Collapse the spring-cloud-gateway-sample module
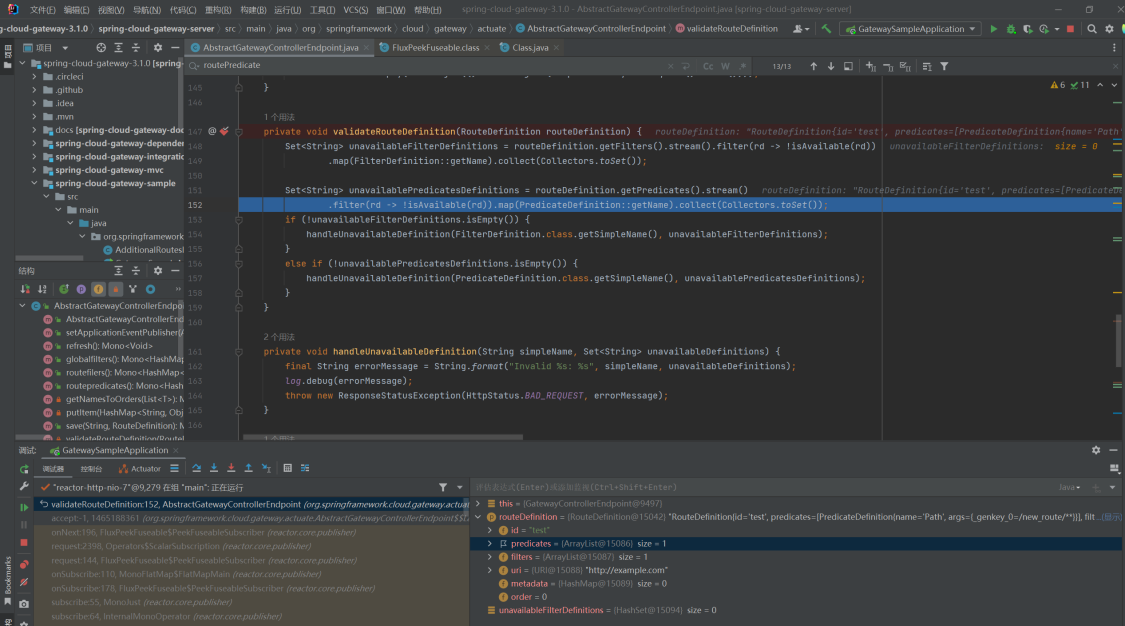 pyautogui.click(x=34, y=184)
